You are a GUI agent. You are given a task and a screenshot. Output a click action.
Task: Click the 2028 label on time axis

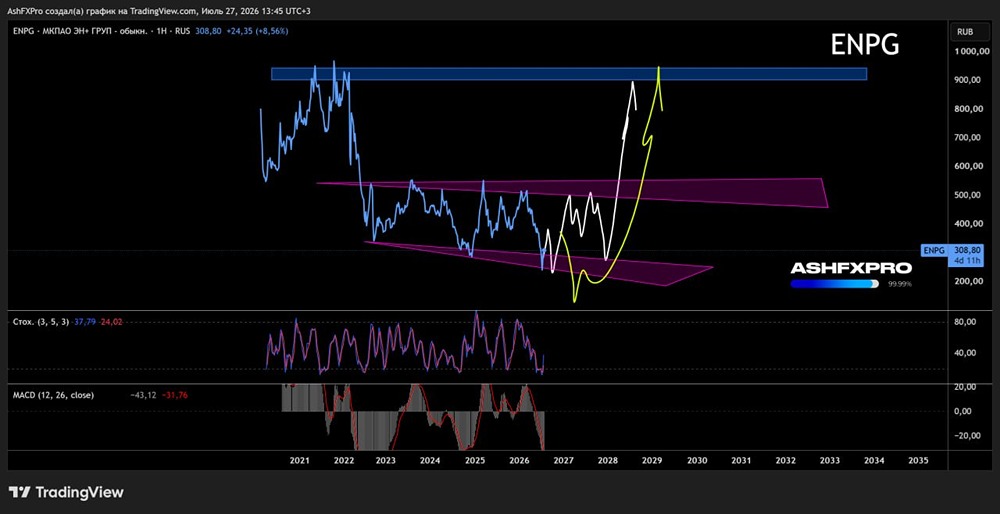click(x=607, y=460)
